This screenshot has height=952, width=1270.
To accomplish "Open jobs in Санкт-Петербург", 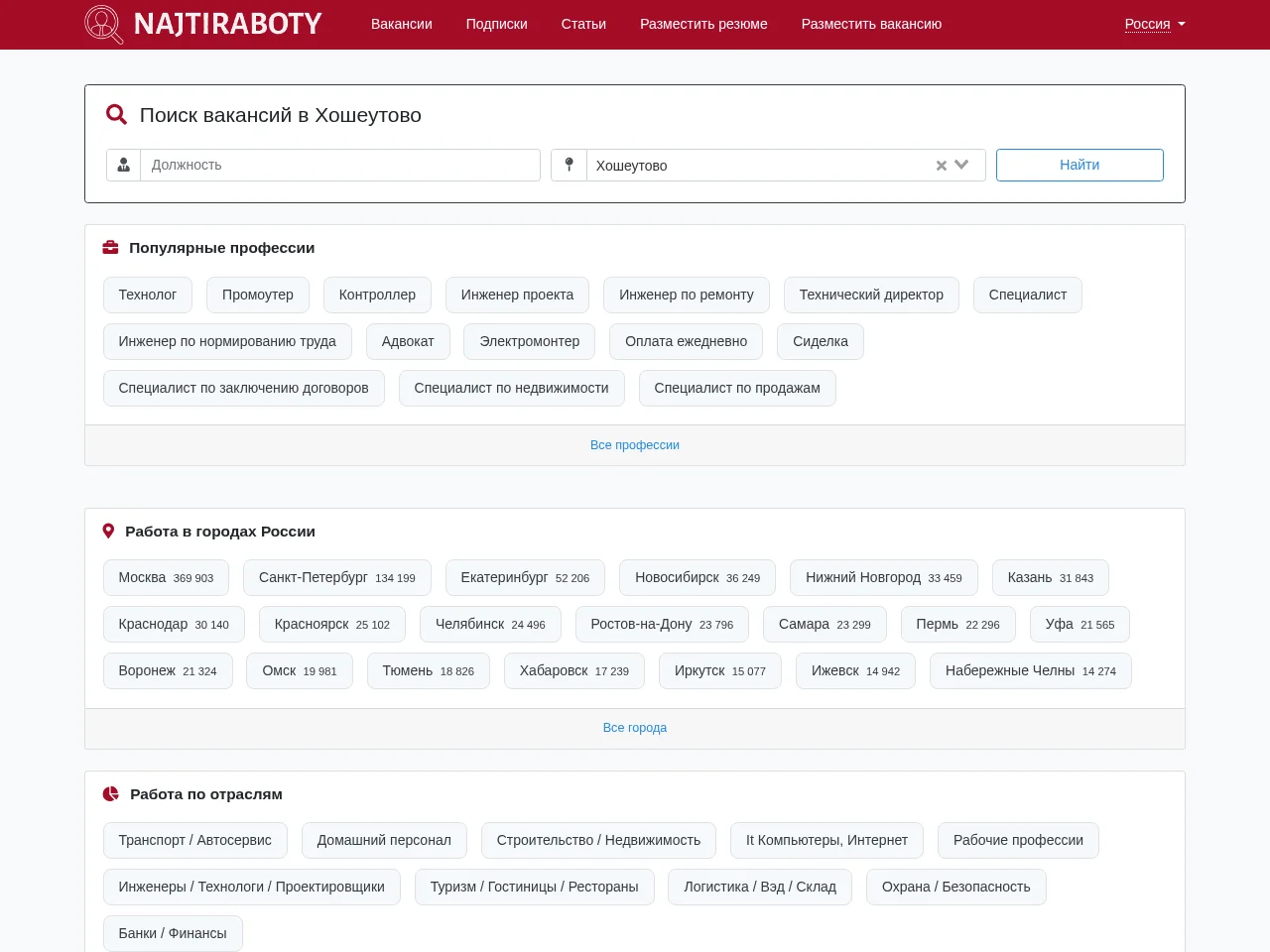I will [337, 578].
